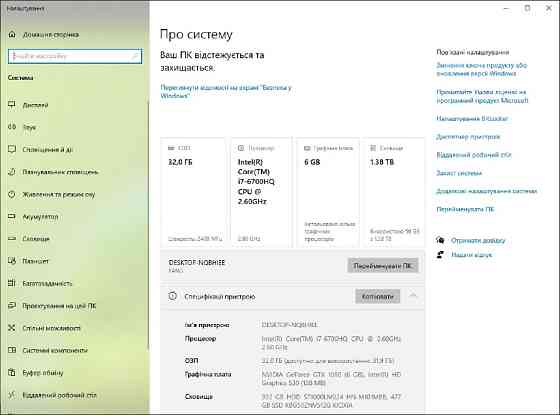Click the Акумулятор battery icon

pos(12,216)
